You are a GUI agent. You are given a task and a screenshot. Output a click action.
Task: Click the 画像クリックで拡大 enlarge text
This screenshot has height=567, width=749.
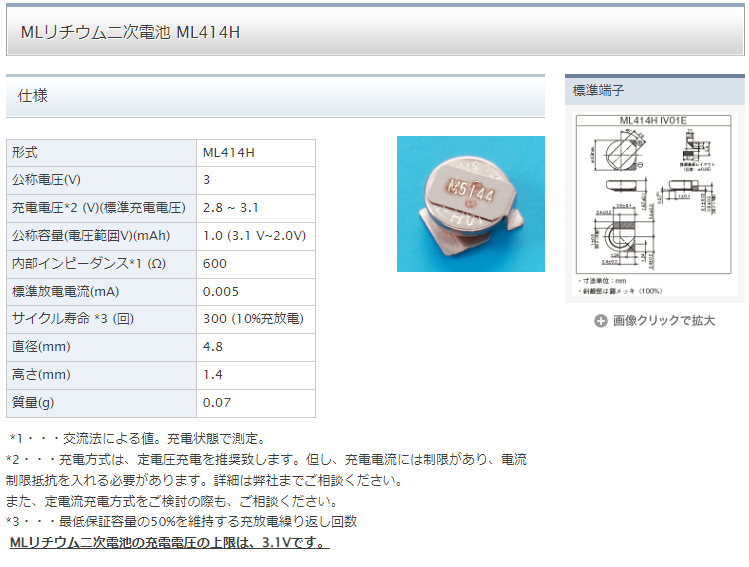(x=664, y=321)
